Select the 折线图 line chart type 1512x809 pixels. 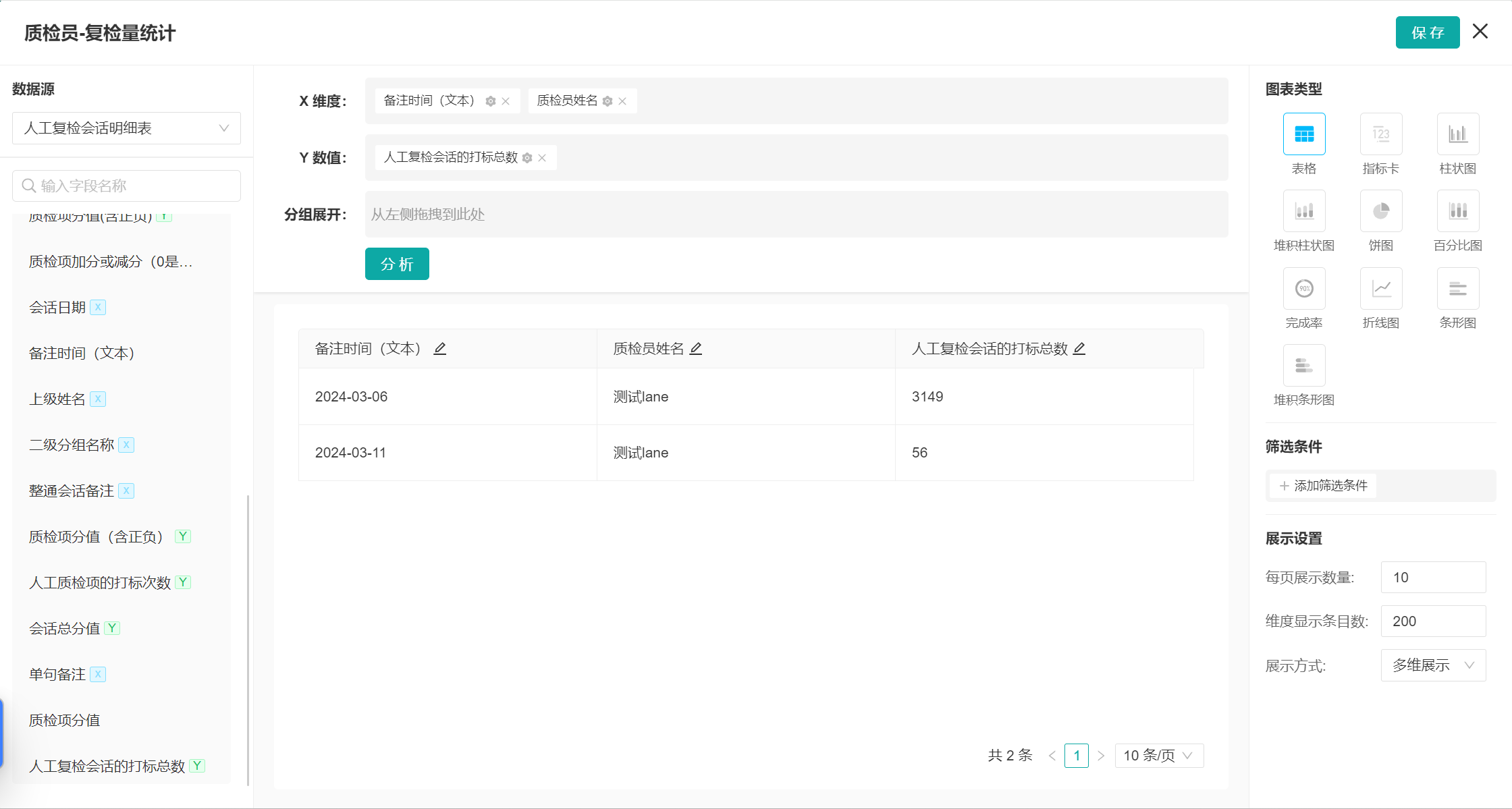tap(1380, 289)
